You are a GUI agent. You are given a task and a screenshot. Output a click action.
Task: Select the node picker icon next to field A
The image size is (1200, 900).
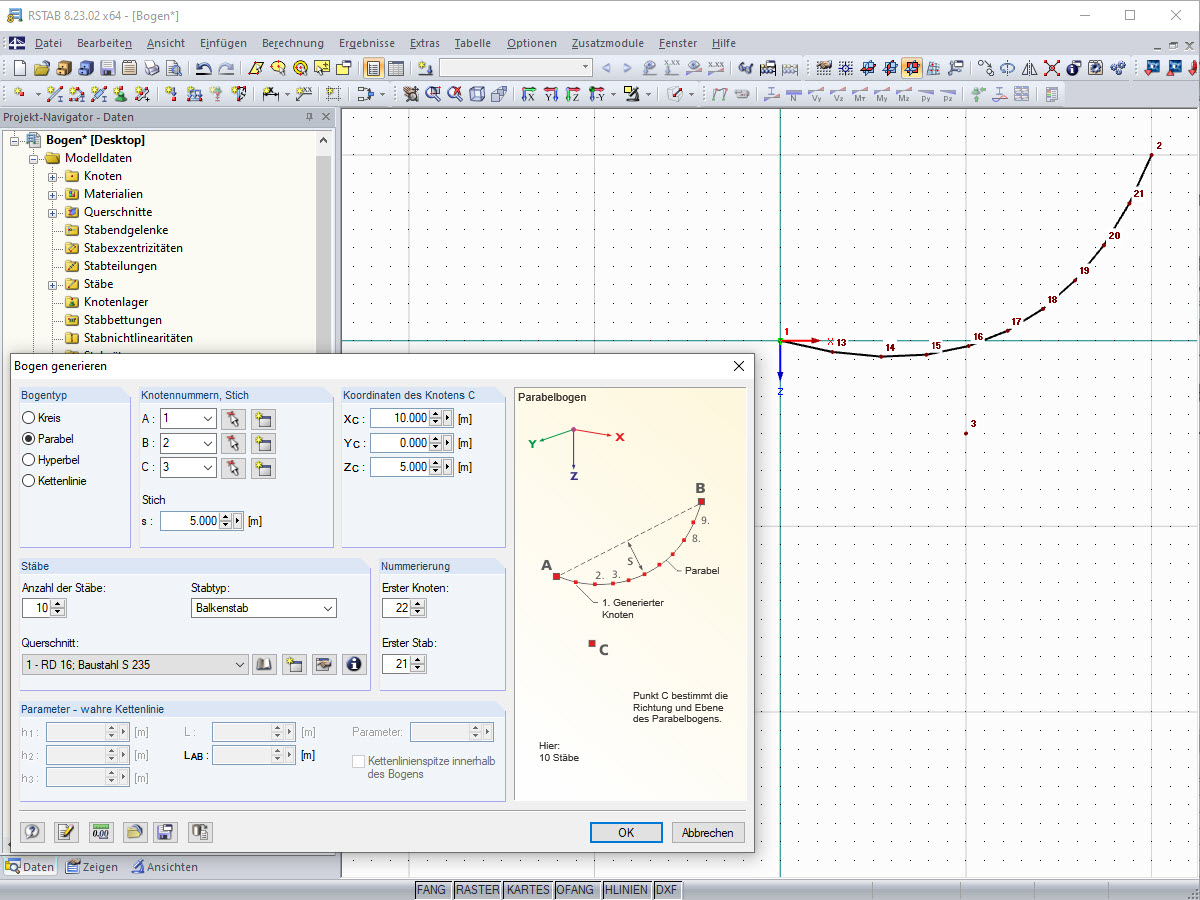click(232, 418)
